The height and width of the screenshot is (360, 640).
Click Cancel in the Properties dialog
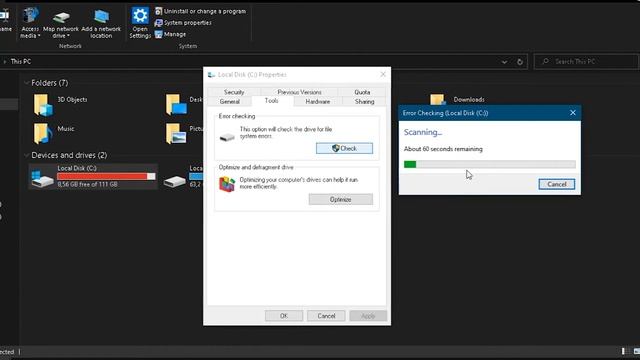[x=326, y=316]
